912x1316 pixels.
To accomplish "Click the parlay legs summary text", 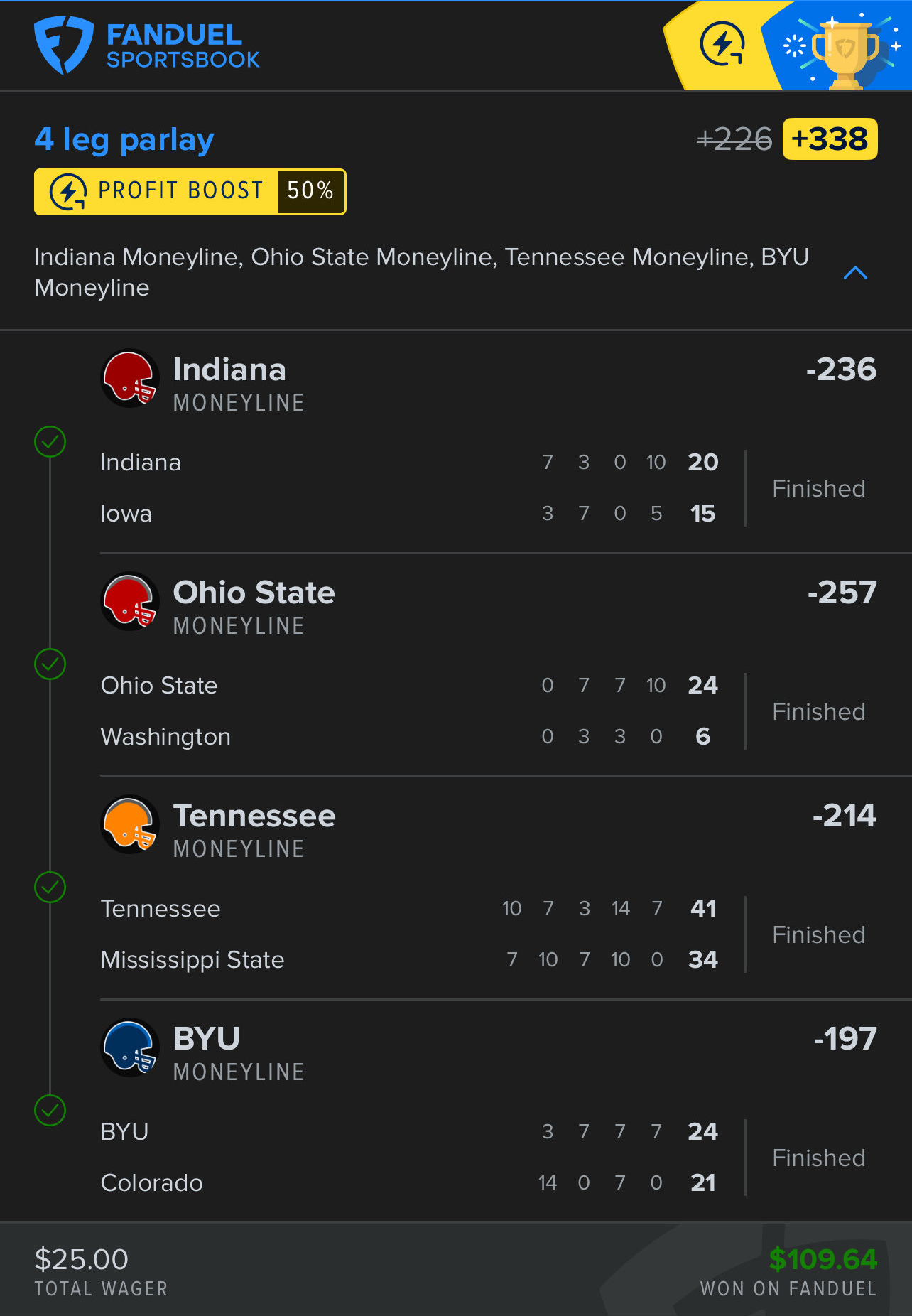I will point(421,272).
